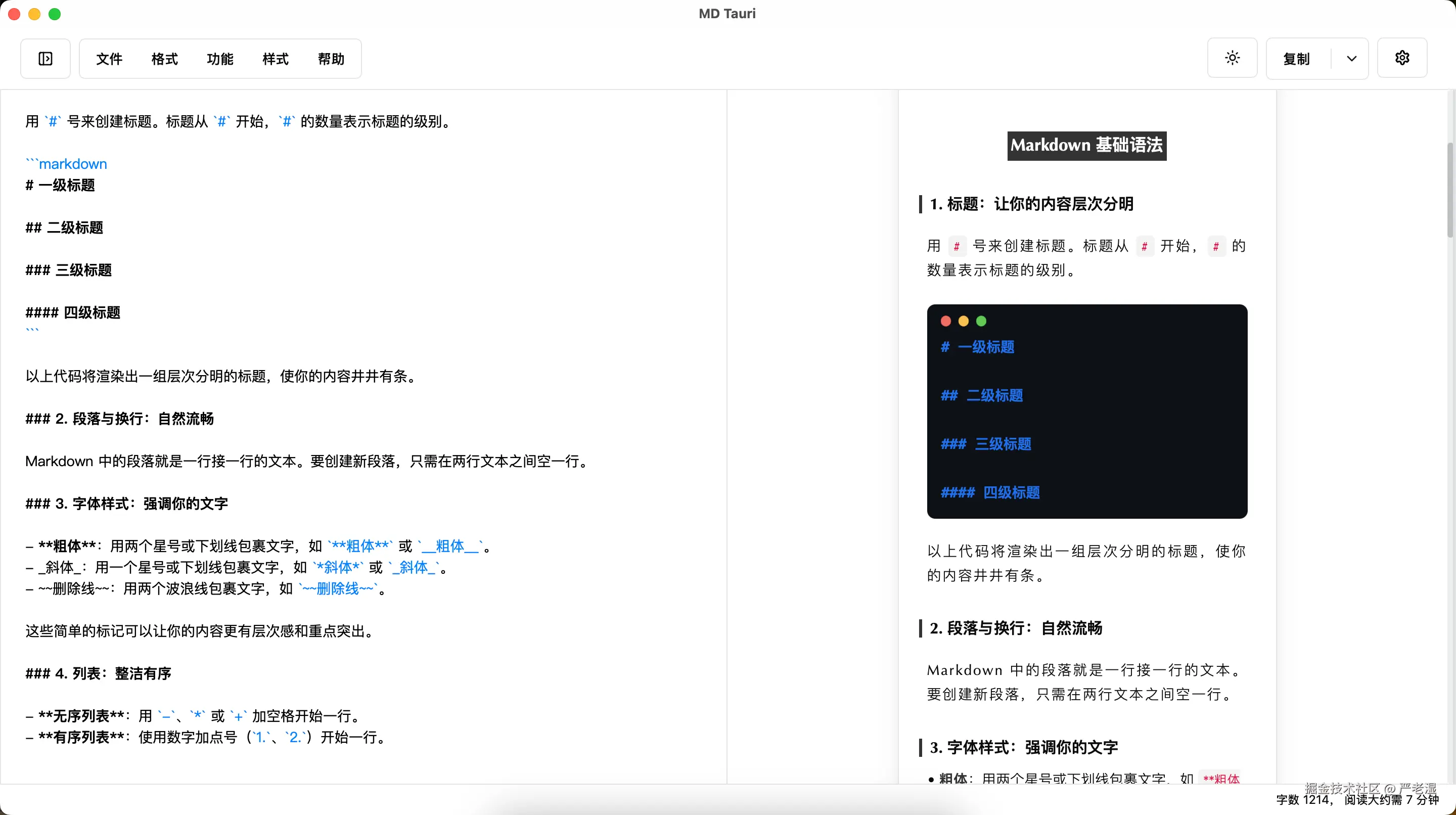
Task: Click the Markdown 基础语法 preview title
Action: pos(1086,146)
